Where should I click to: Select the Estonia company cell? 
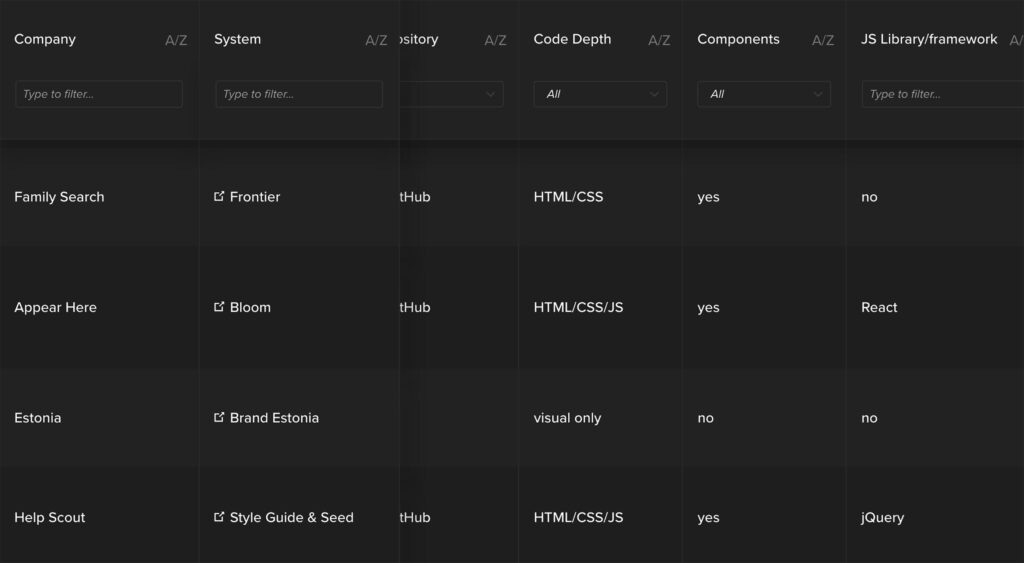[38, 418]
